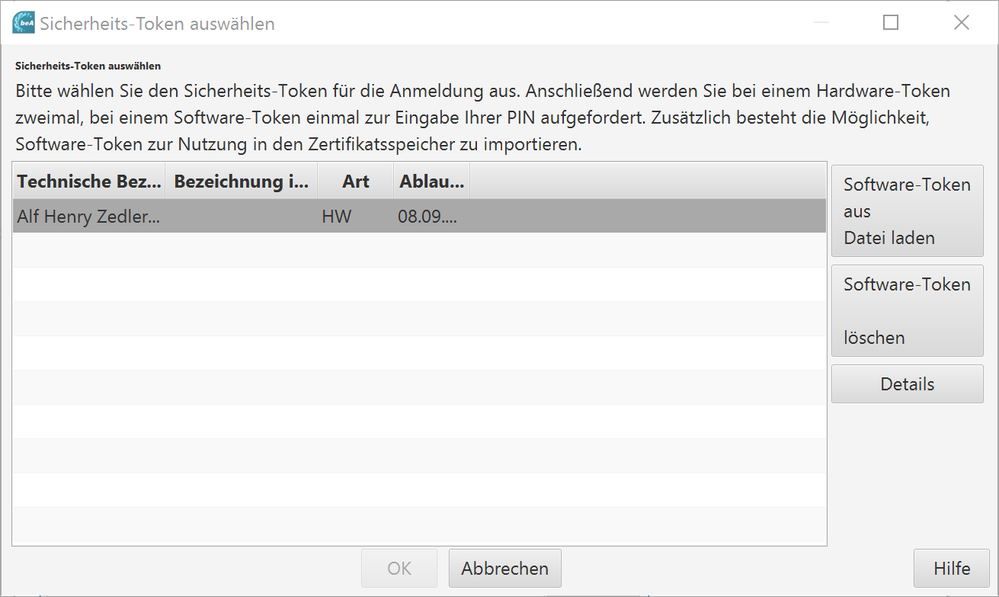The image size is (999, 597).
Task: Click the 08.09 expiry date cell
Action: [431, 216]
